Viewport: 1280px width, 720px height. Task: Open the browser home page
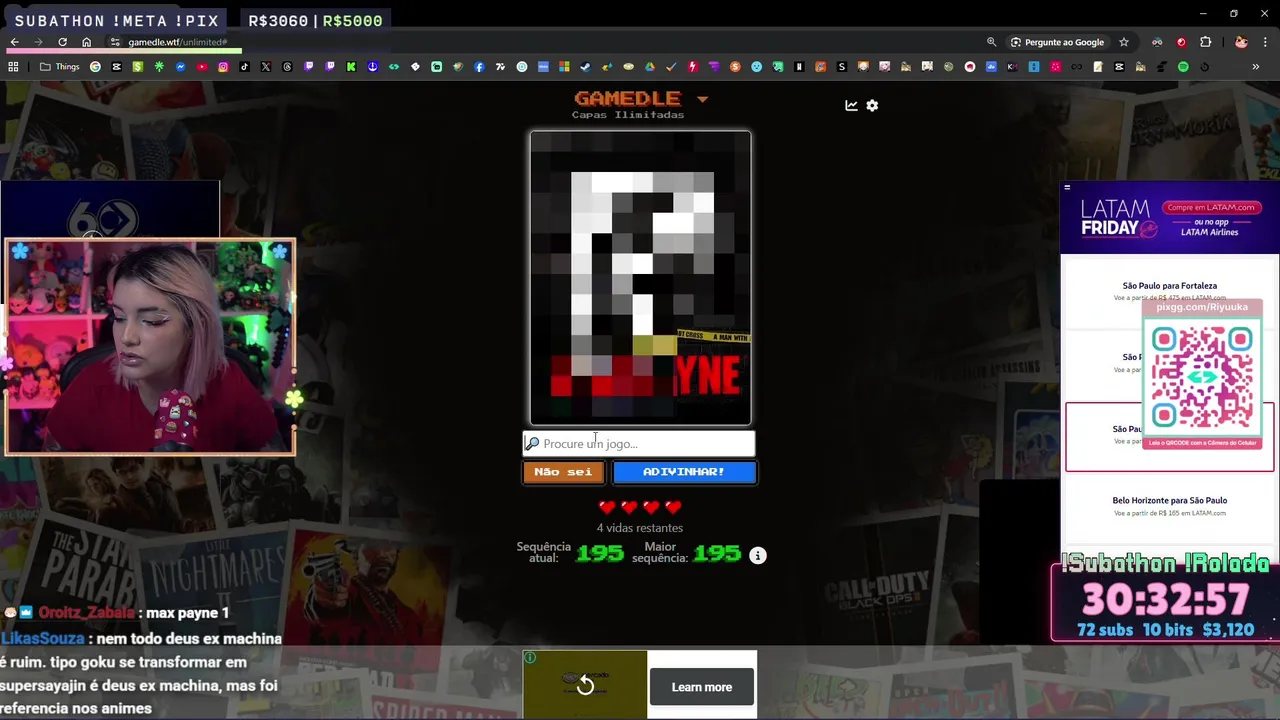point(86,42)
